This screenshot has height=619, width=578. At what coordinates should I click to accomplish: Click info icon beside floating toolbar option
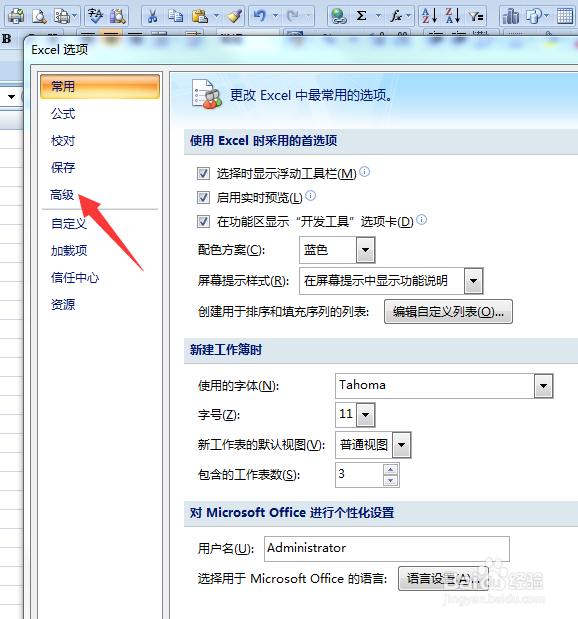pyautogui.click(x=365, y=171)
